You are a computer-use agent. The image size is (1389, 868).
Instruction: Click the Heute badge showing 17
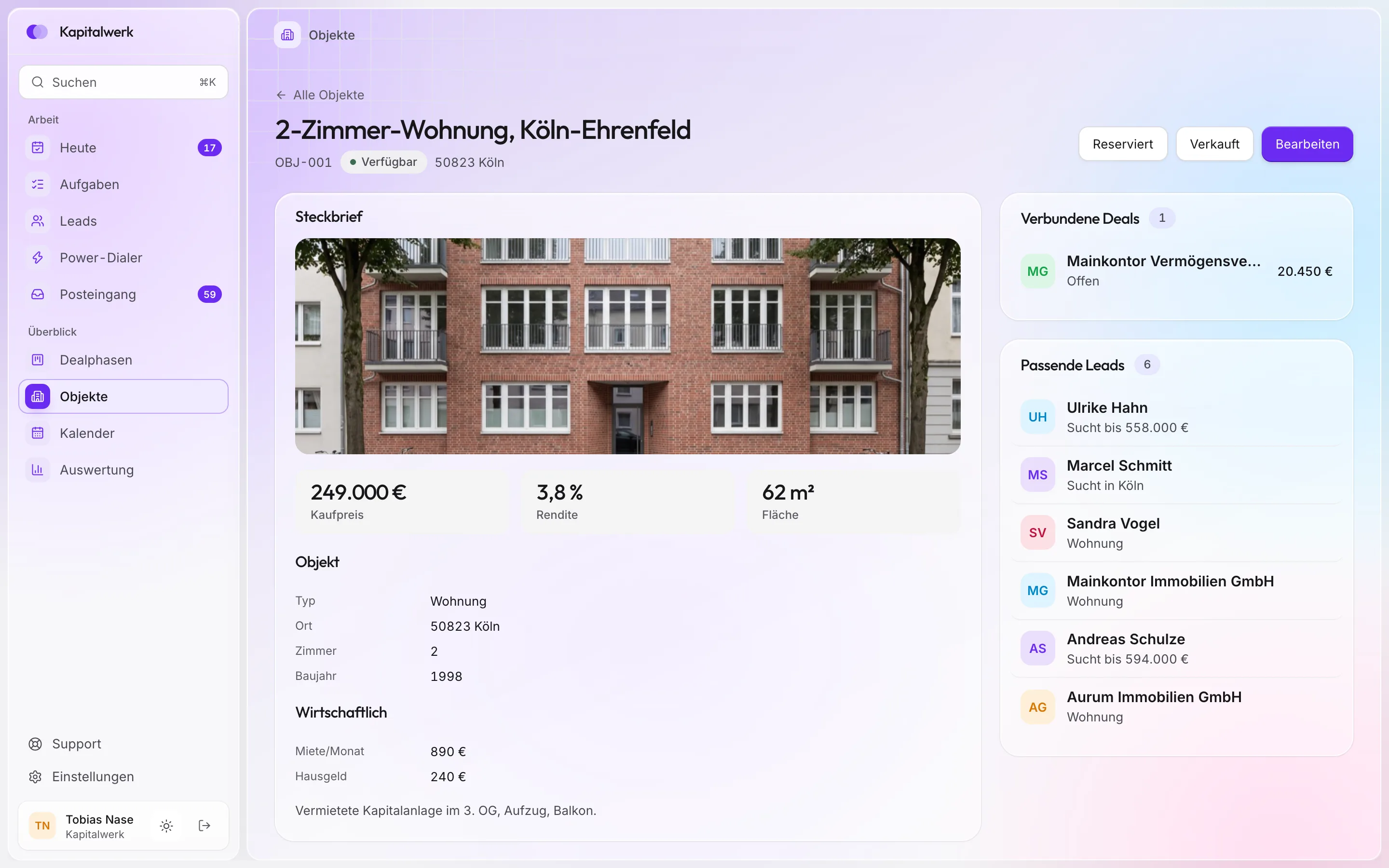point(209,148)
